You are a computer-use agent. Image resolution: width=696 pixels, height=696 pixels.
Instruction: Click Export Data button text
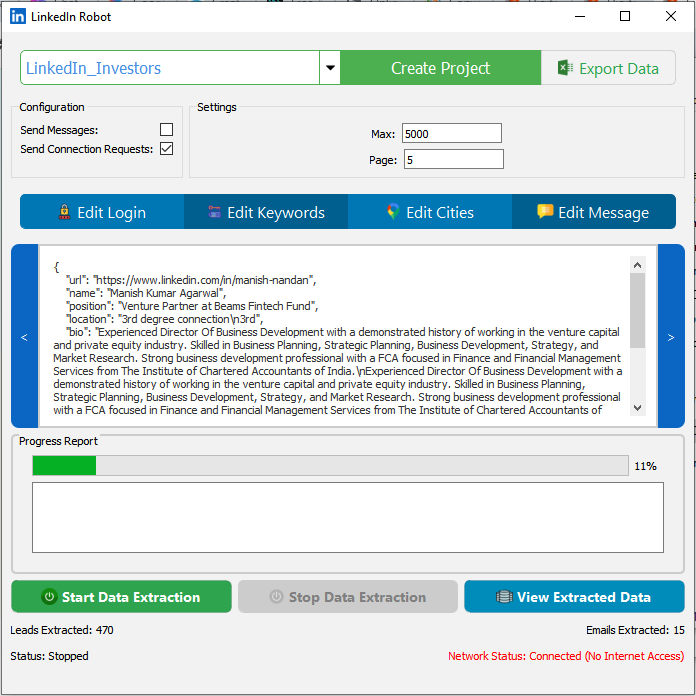(619, 68)
